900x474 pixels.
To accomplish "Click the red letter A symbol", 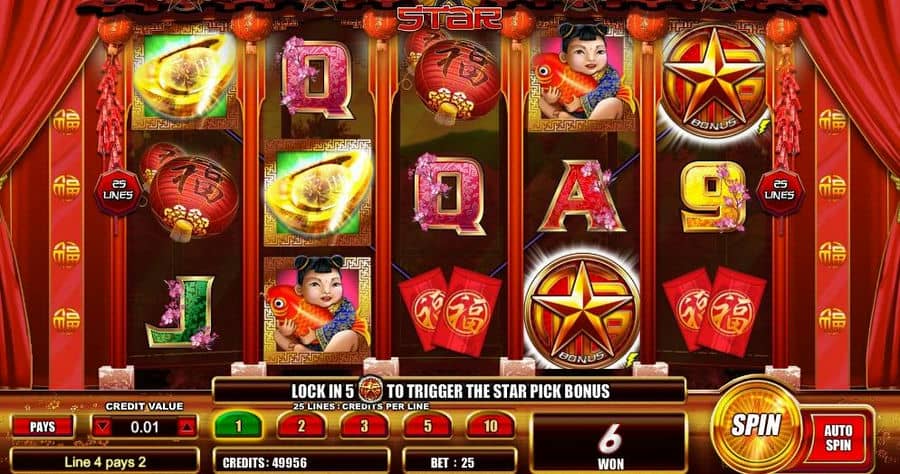I will point(581,196).
